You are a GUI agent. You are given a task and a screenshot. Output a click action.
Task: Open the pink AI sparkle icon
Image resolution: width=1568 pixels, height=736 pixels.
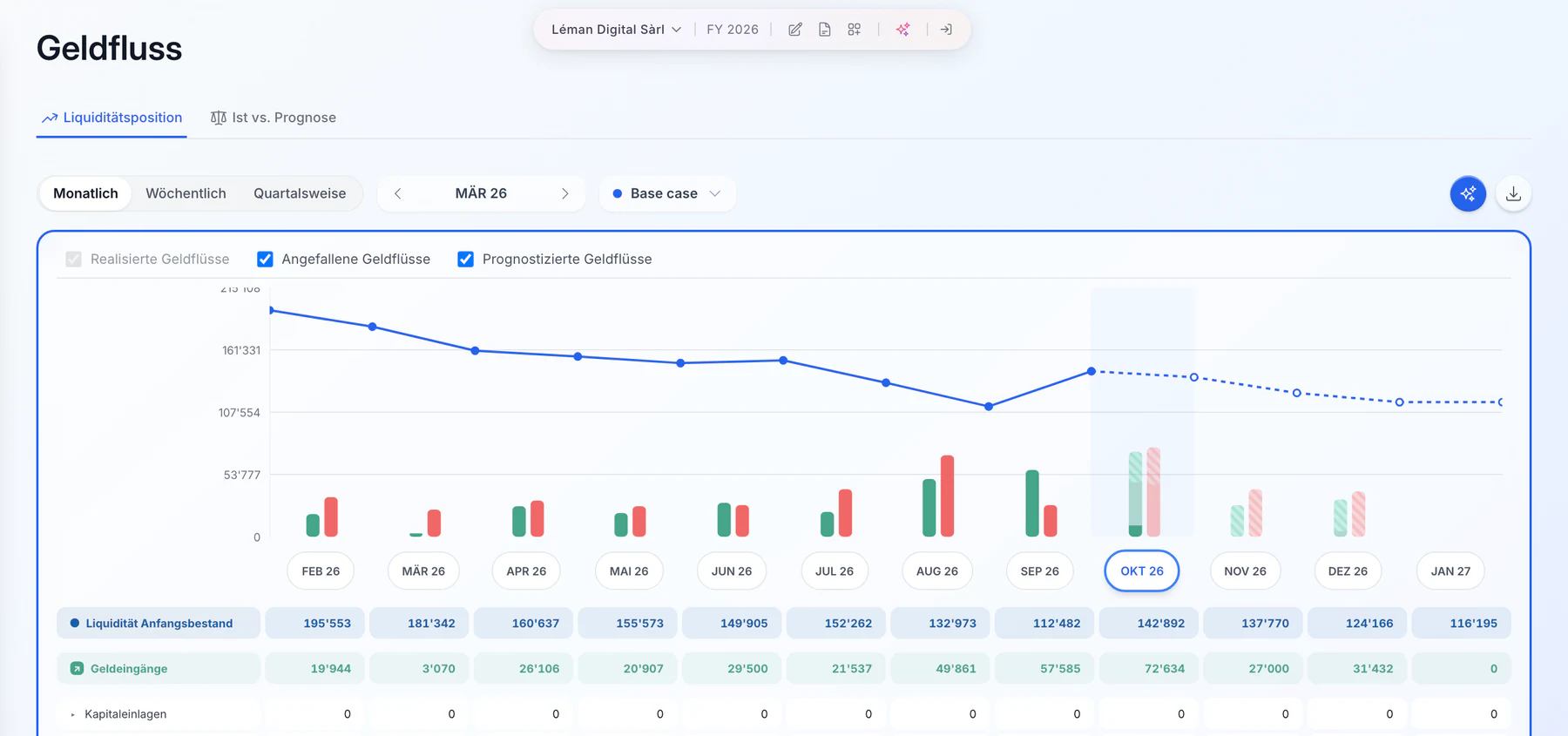coord(903,30)
